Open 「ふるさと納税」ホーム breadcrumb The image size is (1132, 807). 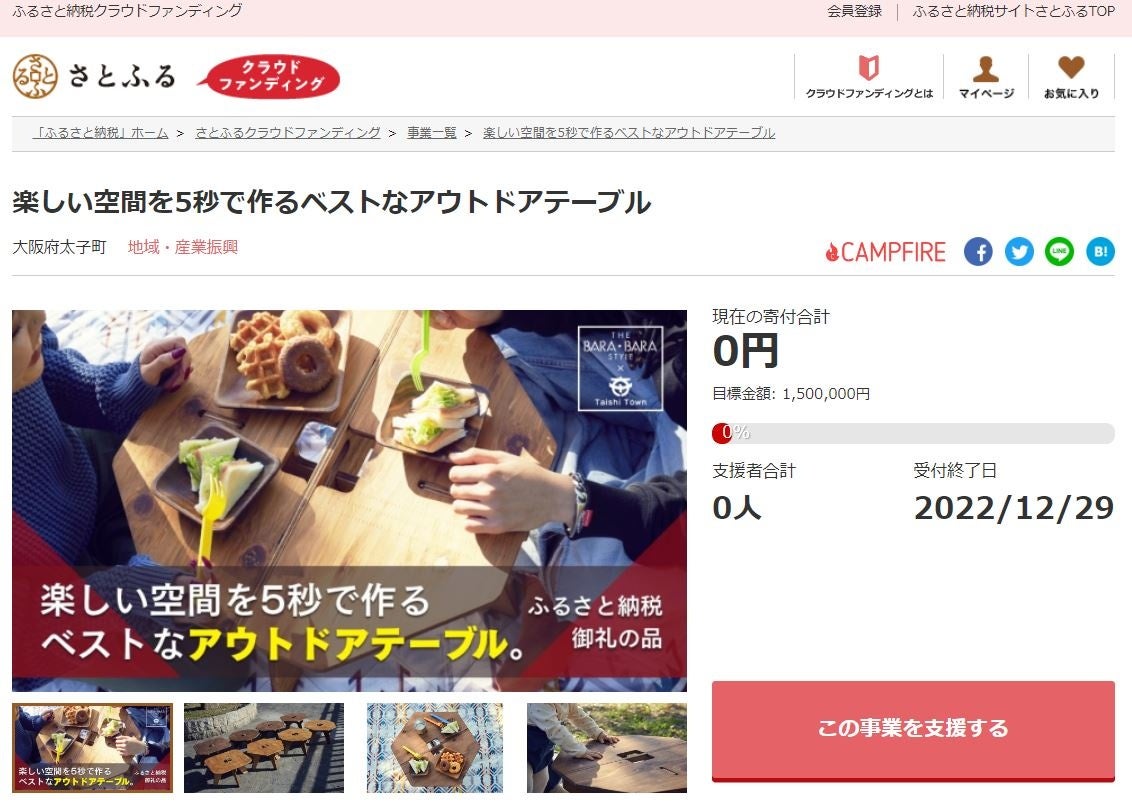pyautogui.click(x=102, y=133)
